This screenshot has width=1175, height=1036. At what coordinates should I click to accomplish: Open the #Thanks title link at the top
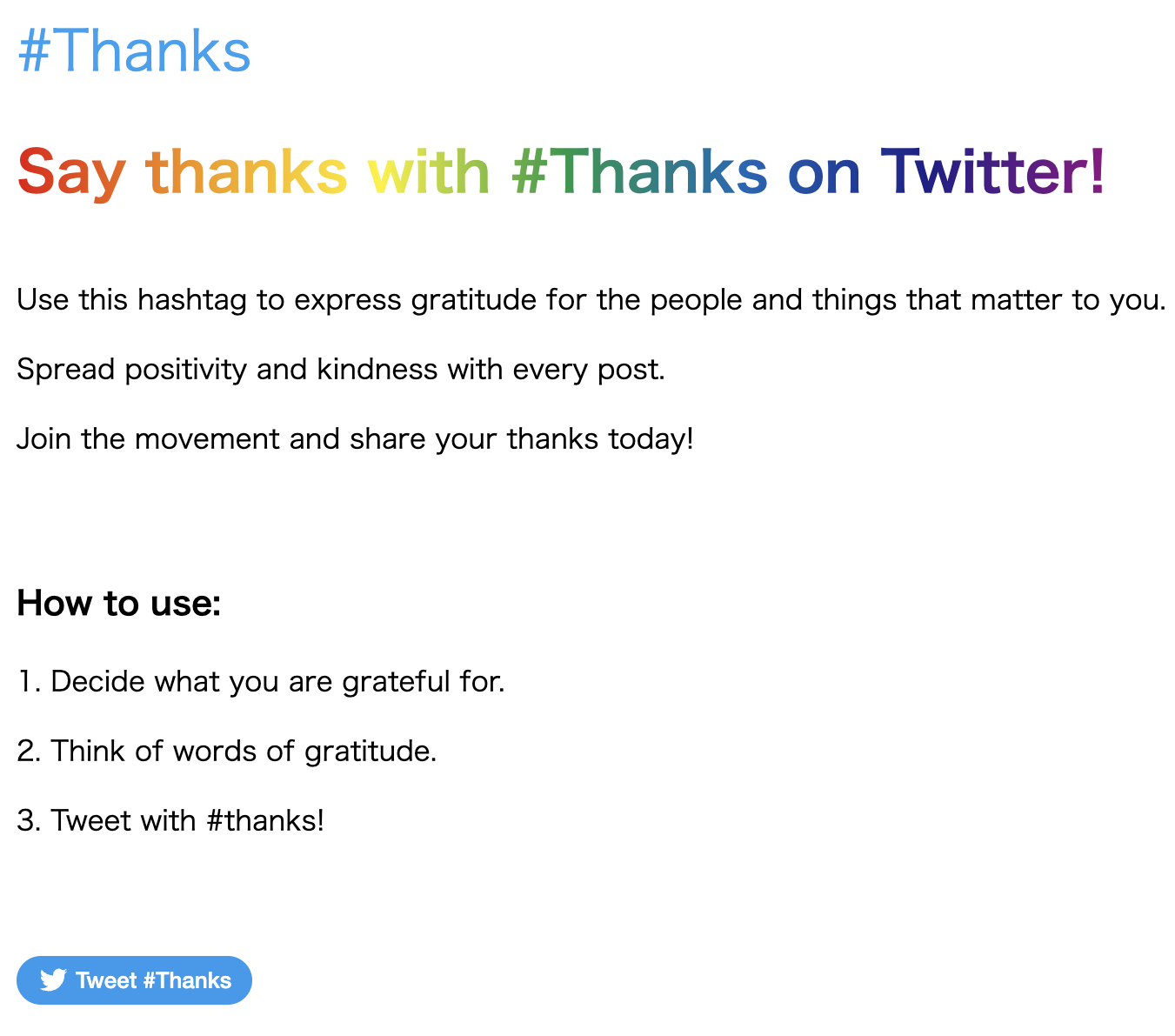tap(134, 51)
